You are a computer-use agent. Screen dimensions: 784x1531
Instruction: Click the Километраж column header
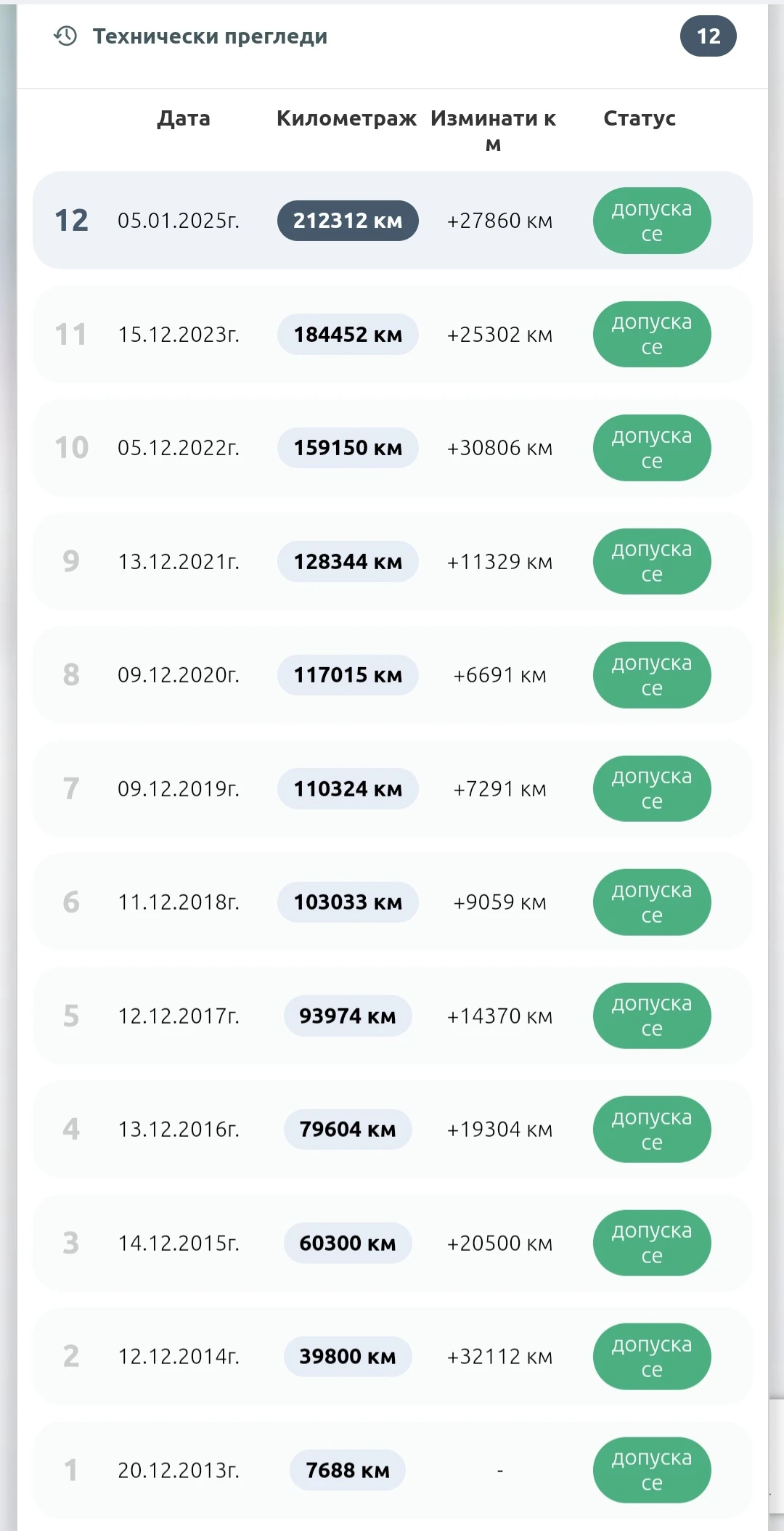pyautogui.click(x=346, y=118)
